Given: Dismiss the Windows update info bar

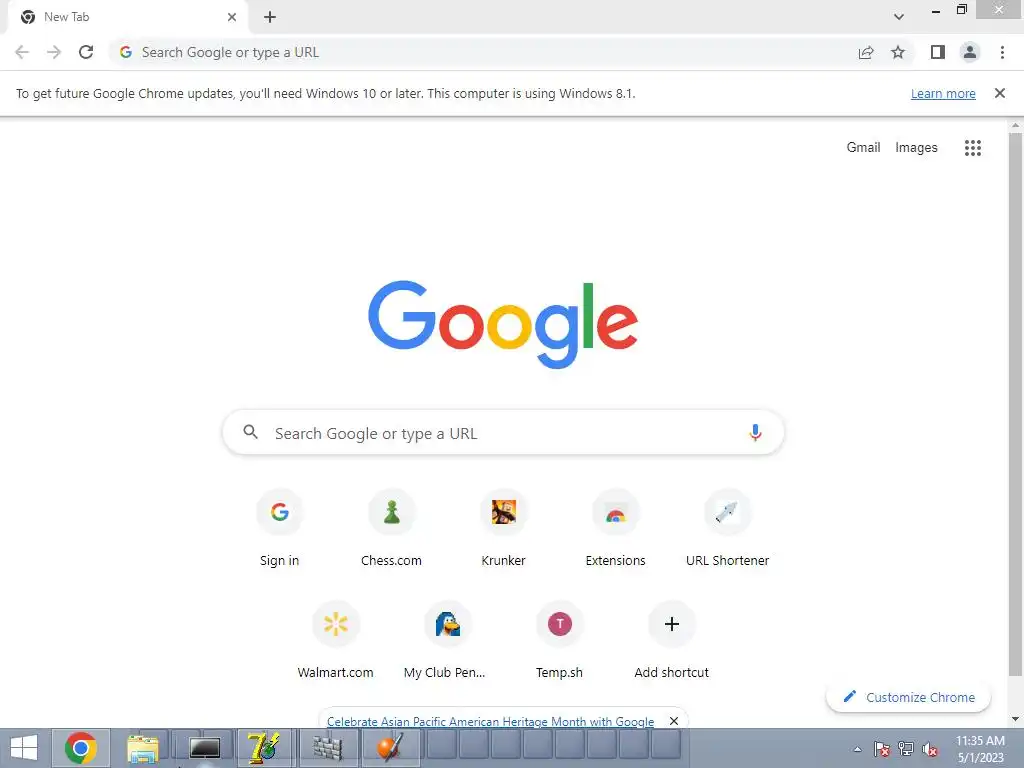Looking at the screenshot, I should (1000, 93).
